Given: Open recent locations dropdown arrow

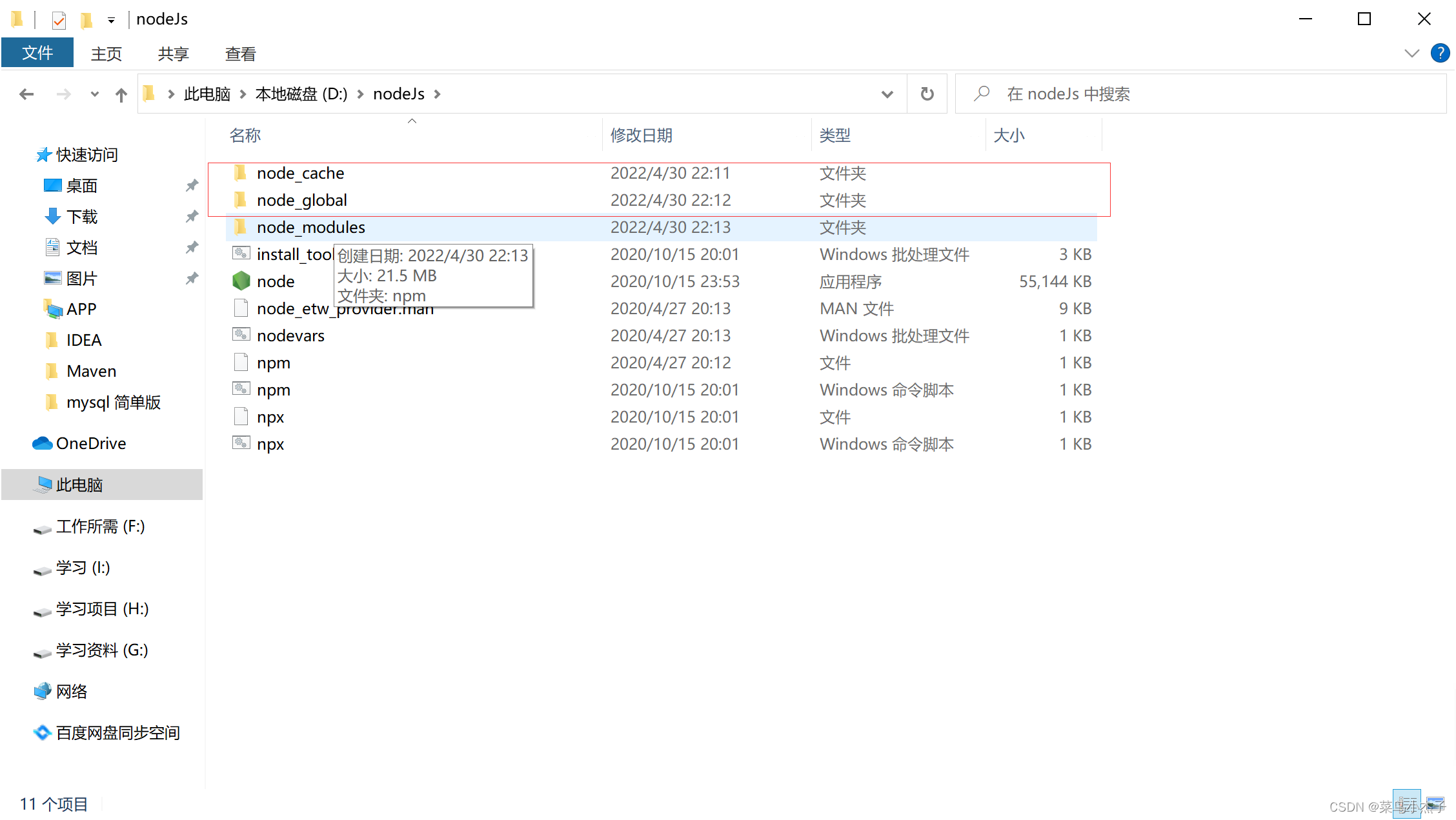Looking at the screenshot, I should pos(95,95).
